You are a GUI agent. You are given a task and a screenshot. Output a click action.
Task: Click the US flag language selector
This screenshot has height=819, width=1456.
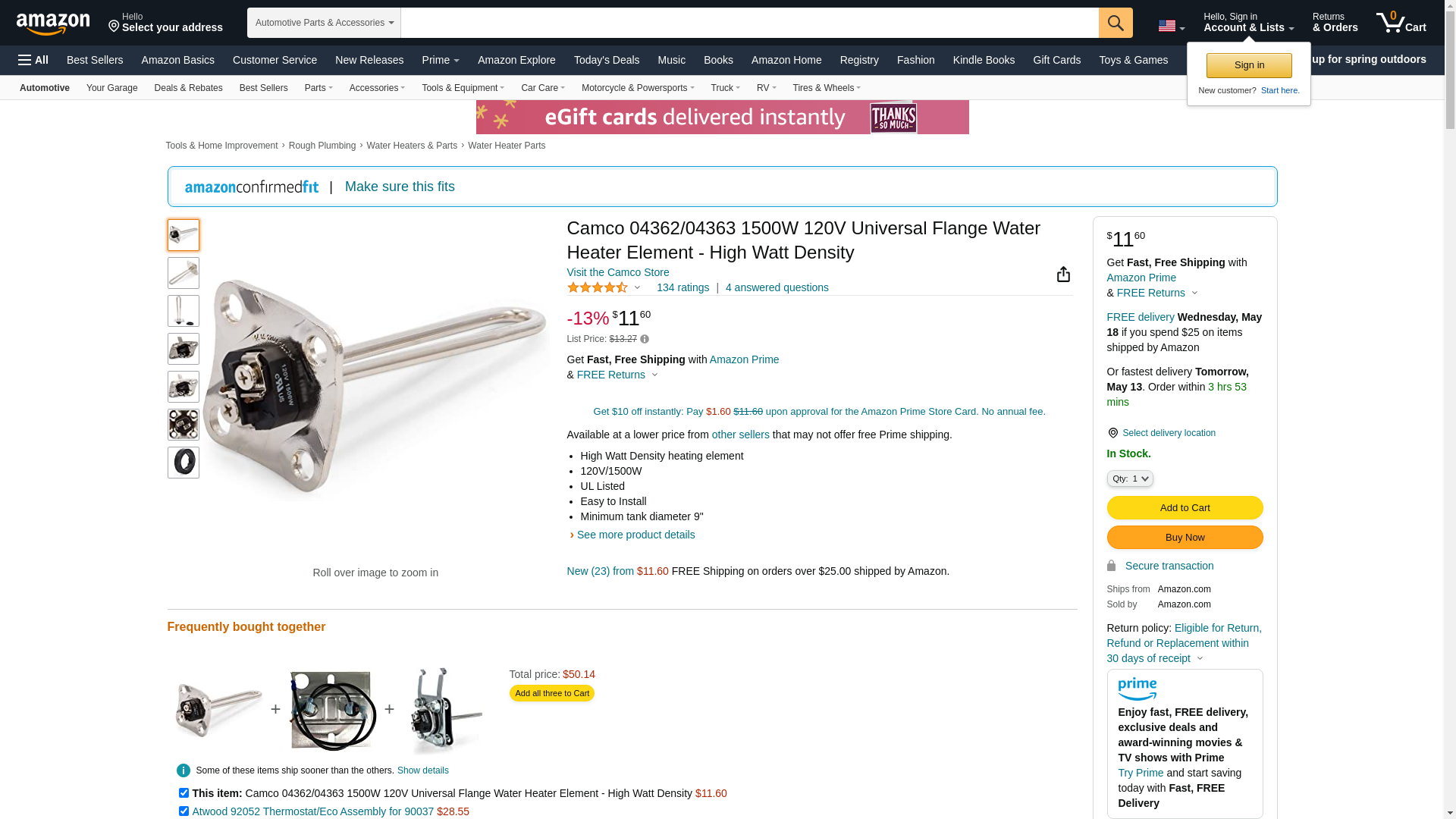(1171, 27)
